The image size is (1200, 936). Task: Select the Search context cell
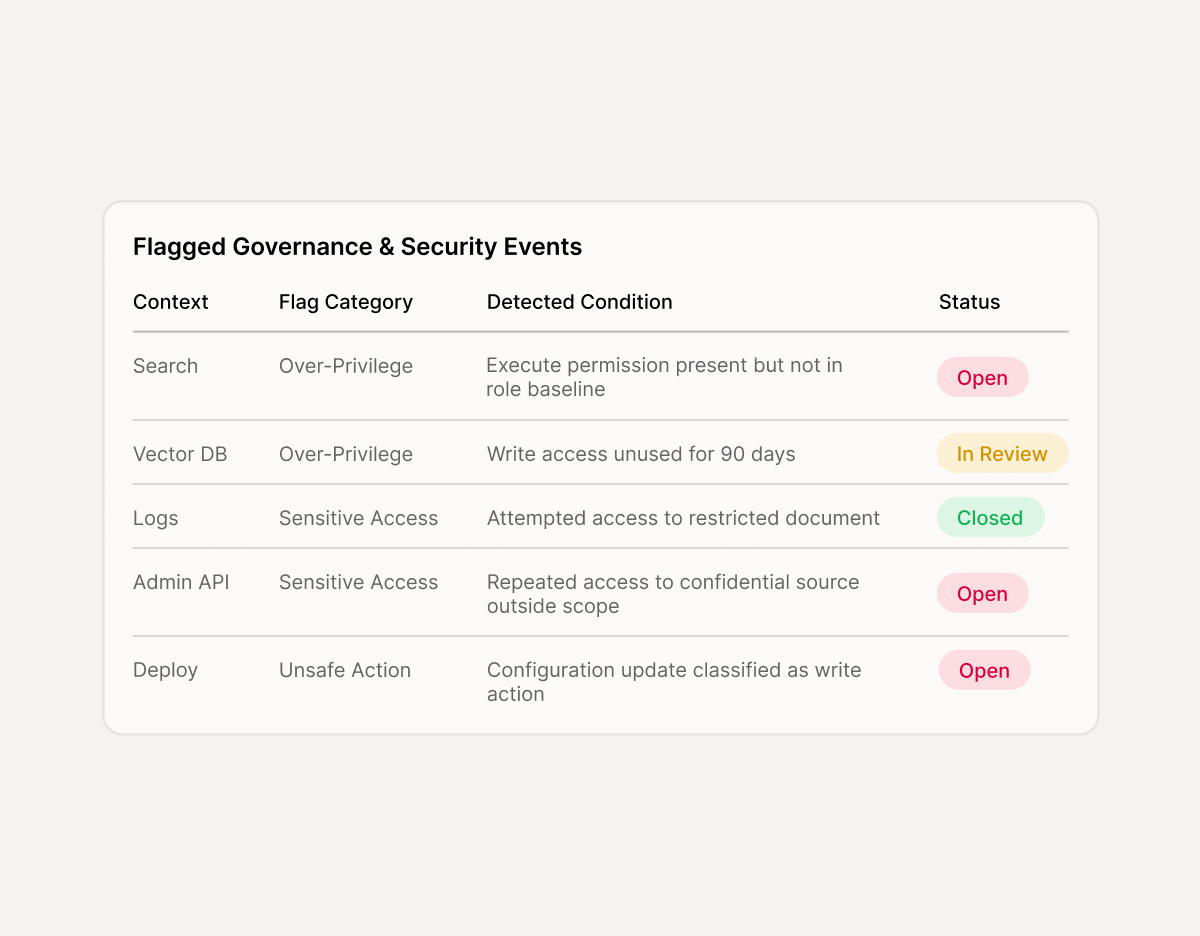point(166,366)
